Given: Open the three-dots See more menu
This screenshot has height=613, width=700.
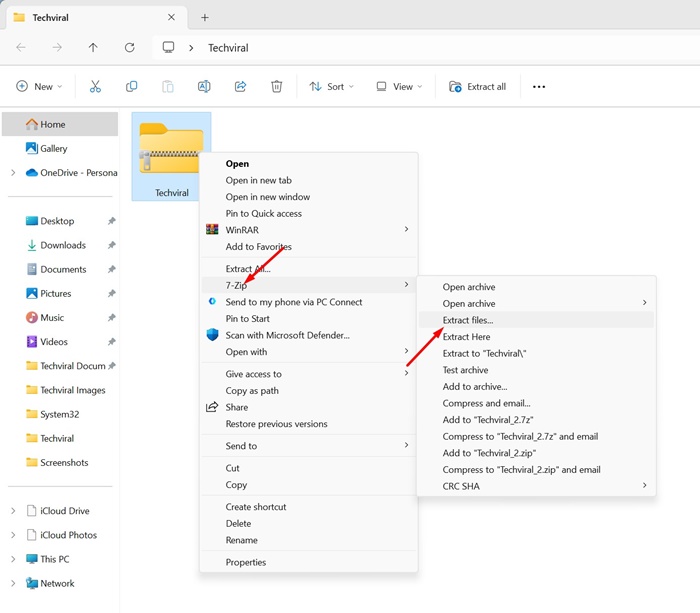Looking at the screenshot, I should point(539,87).
